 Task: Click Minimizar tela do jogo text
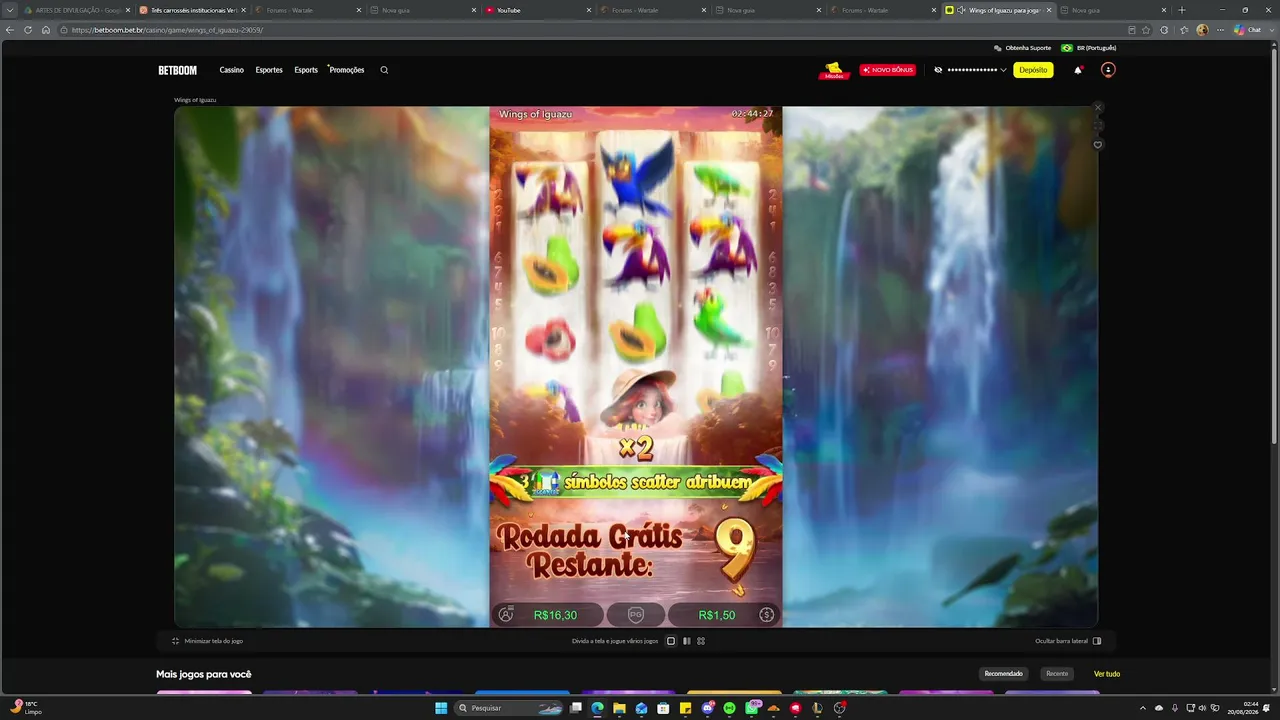coord(214,641)
